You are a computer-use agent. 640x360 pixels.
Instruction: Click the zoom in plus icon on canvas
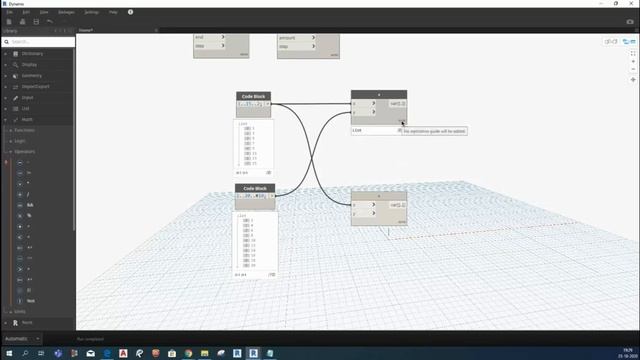(633, 62)
